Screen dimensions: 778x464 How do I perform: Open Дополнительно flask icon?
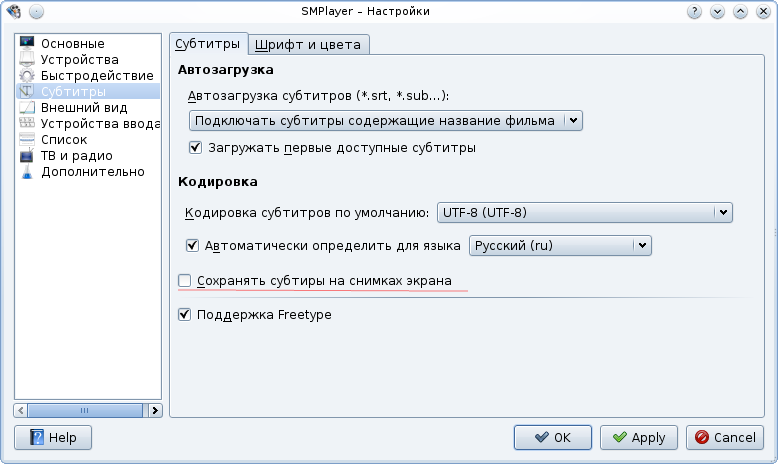27,172
